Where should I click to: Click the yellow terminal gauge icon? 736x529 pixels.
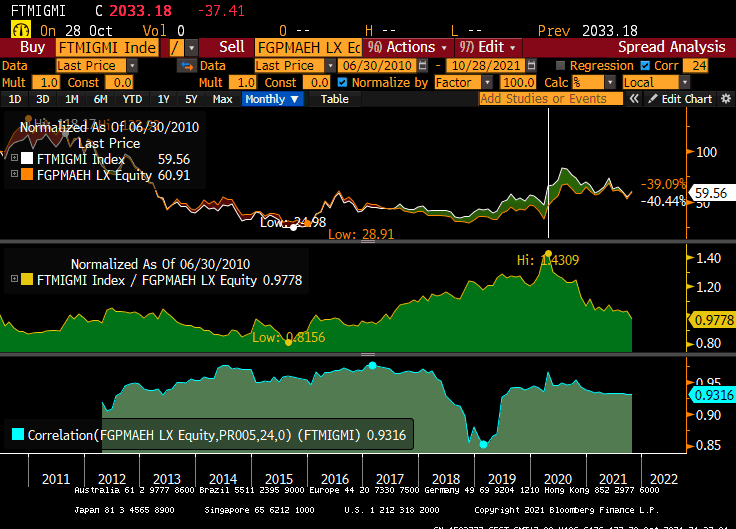pyautogui.click(x=21, y=30)
